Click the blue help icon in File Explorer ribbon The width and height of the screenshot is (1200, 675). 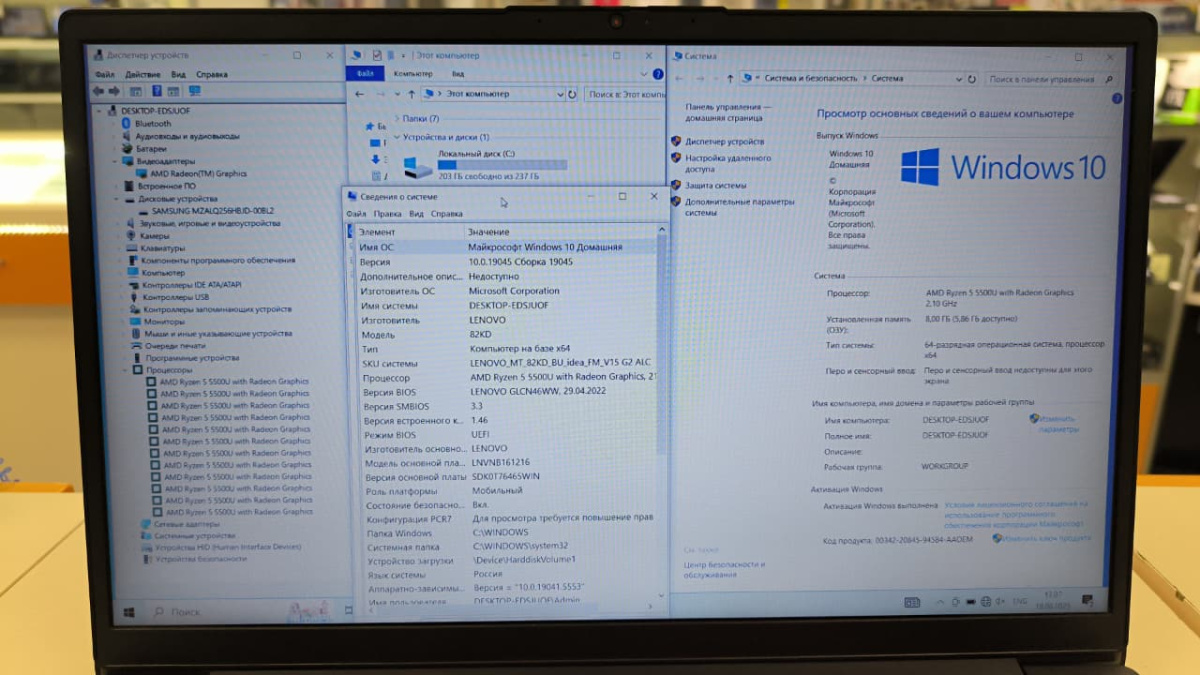[657, 74]
